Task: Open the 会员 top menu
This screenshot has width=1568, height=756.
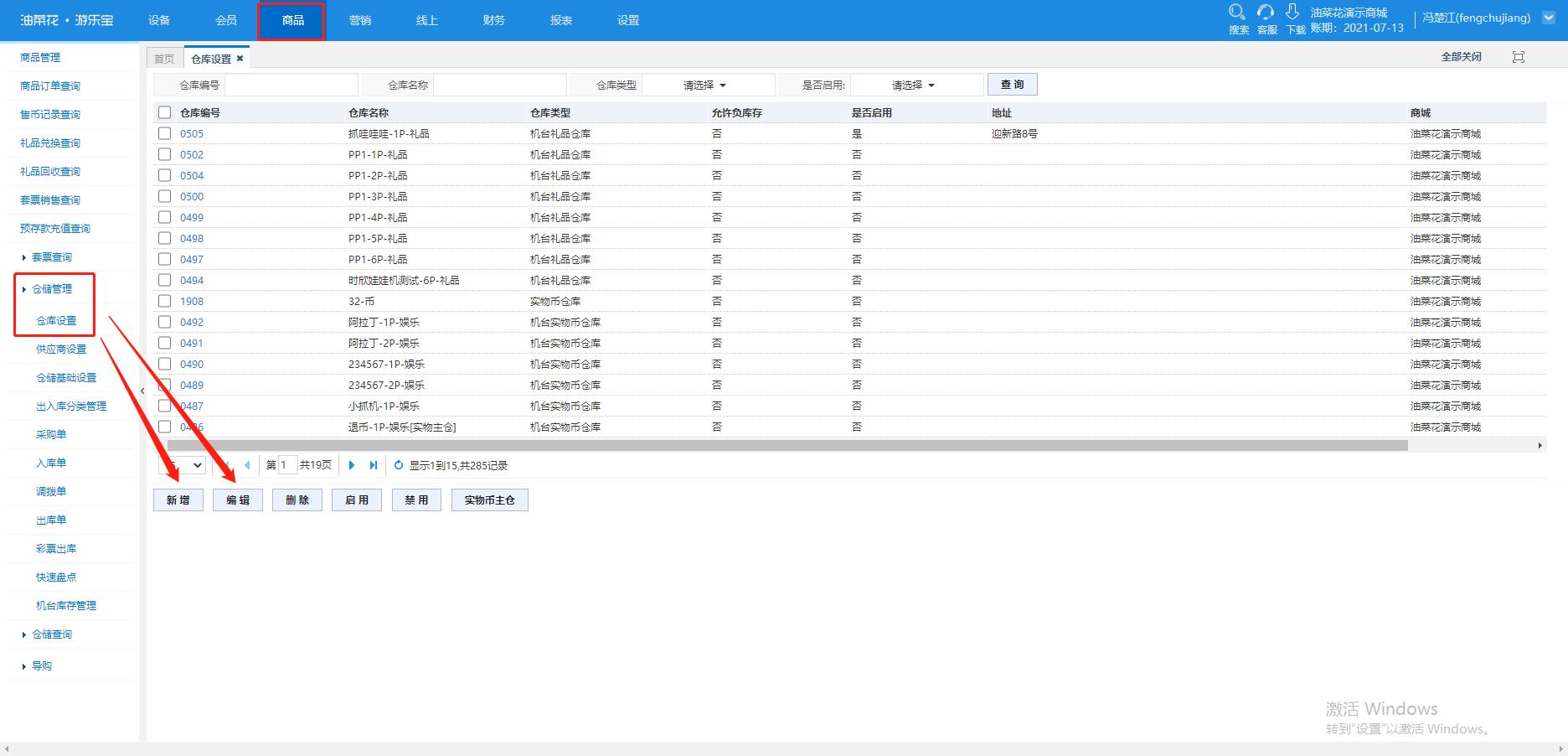Action: [226, 20]
